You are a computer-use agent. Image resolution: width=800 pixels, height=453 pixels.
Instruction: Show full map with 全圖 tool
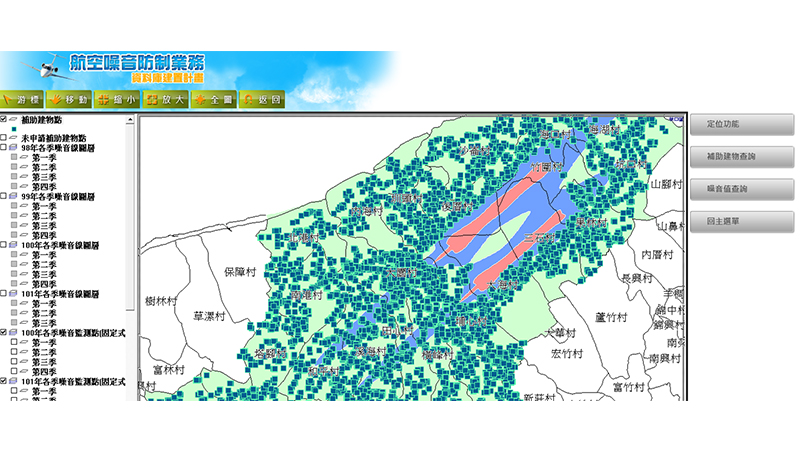214,99
